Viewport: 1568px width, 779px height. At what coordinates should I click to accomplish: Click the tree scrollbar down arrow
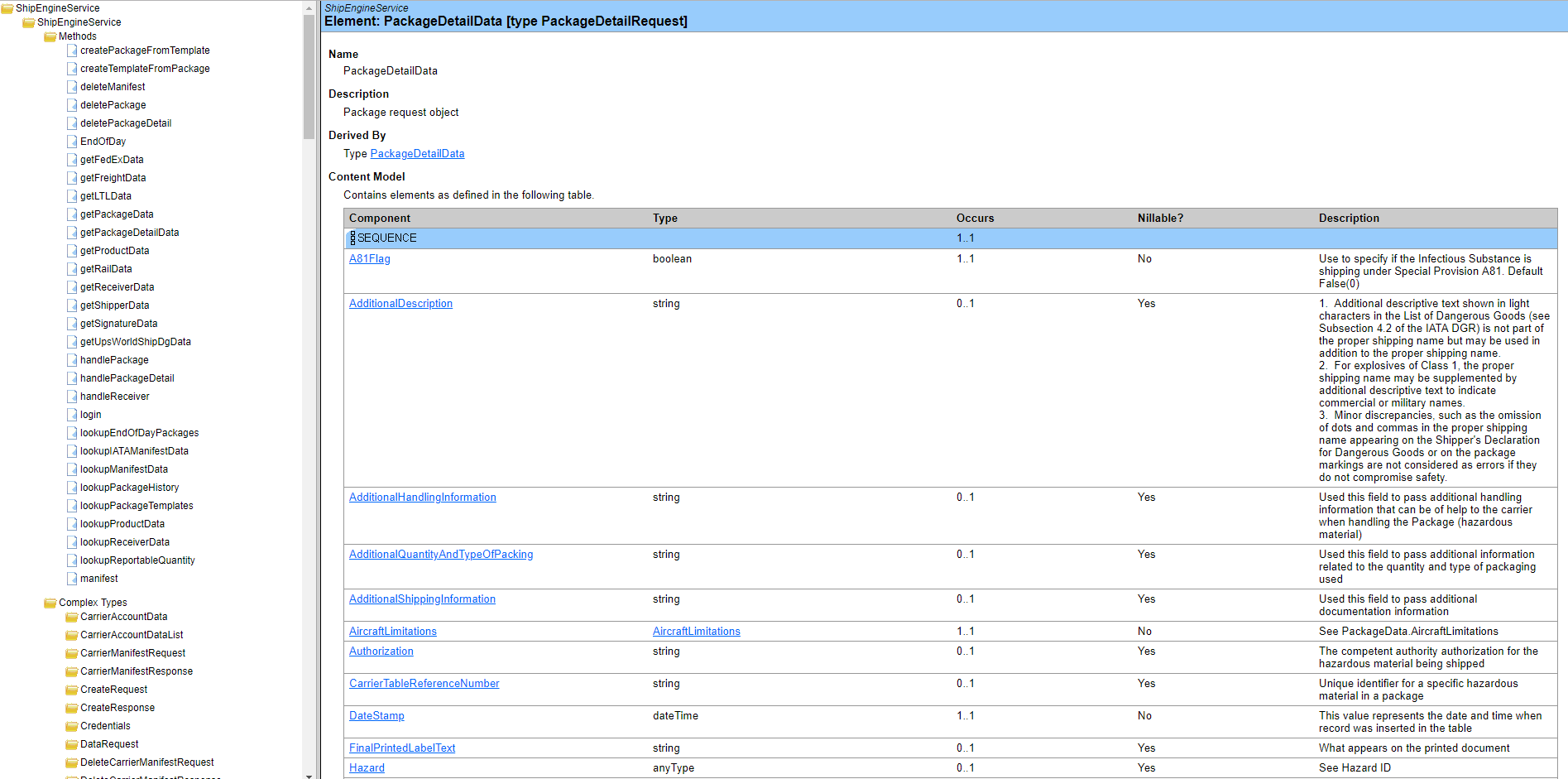(x=309, y=775)
